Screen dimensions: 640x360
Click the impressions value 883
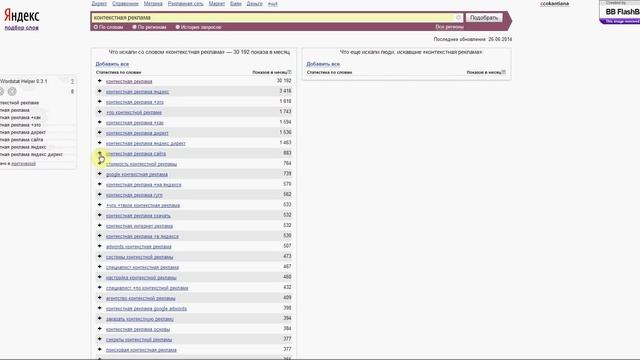[287, 153]
